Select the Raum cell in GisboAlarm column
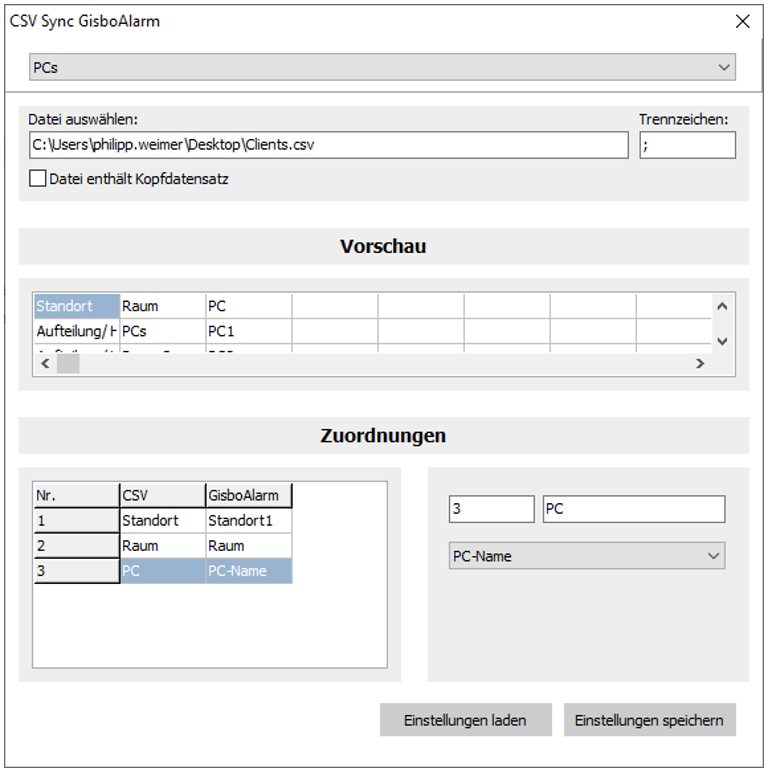The height and width of the screenshot is (773, 769). (x=248, y=546)
